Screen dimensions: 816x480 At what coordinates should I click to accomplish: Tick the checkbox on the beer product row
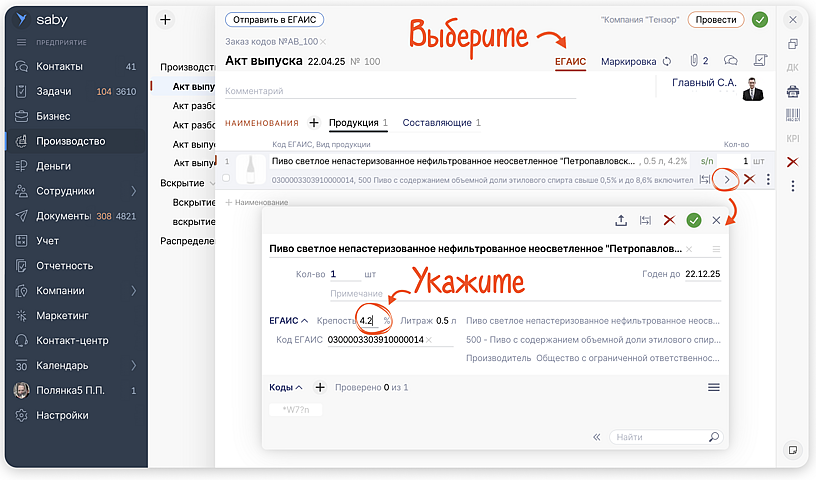click(226, 179)
